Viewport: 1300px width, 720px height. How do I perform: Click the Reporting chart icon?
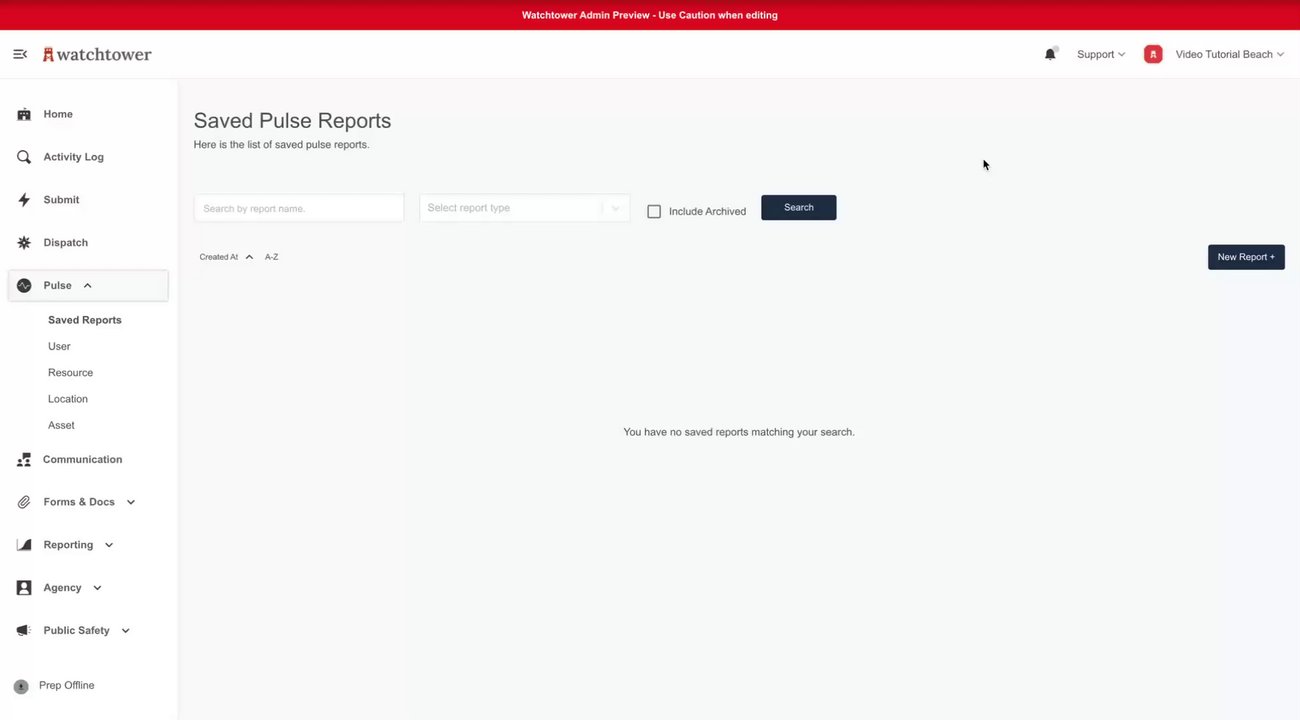point(24,545)
